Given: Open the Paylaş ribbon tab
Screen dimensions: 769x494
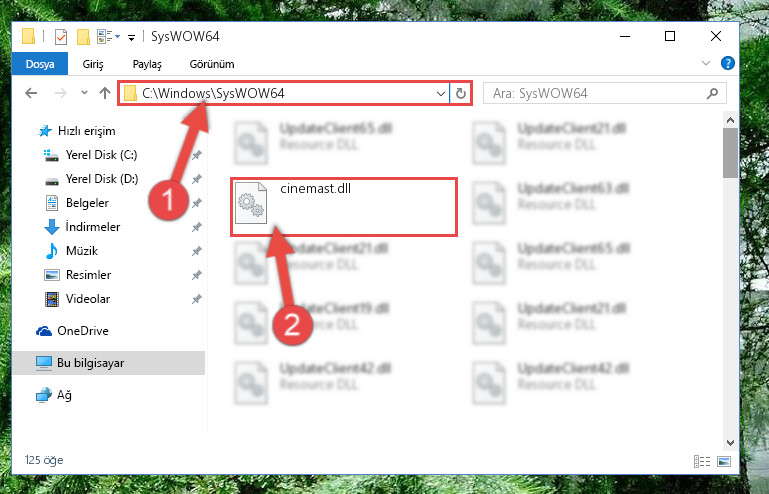Looking at the screenshot, I should pos(147,64).
